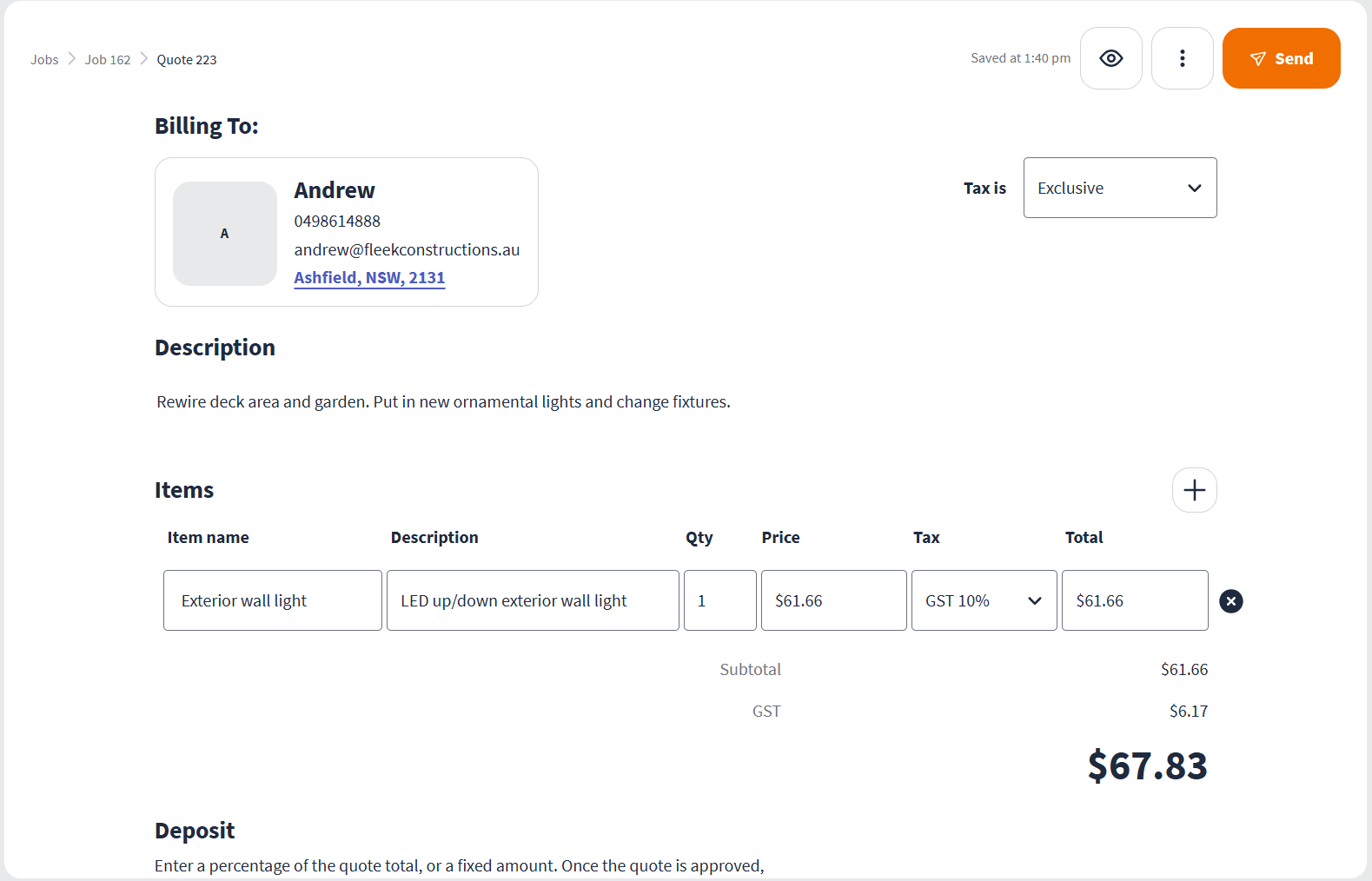The height and width of the screenshot is (881, 1372).
Task: Remove the Exterior wall light item
Action: click(x=1230, y=601)
